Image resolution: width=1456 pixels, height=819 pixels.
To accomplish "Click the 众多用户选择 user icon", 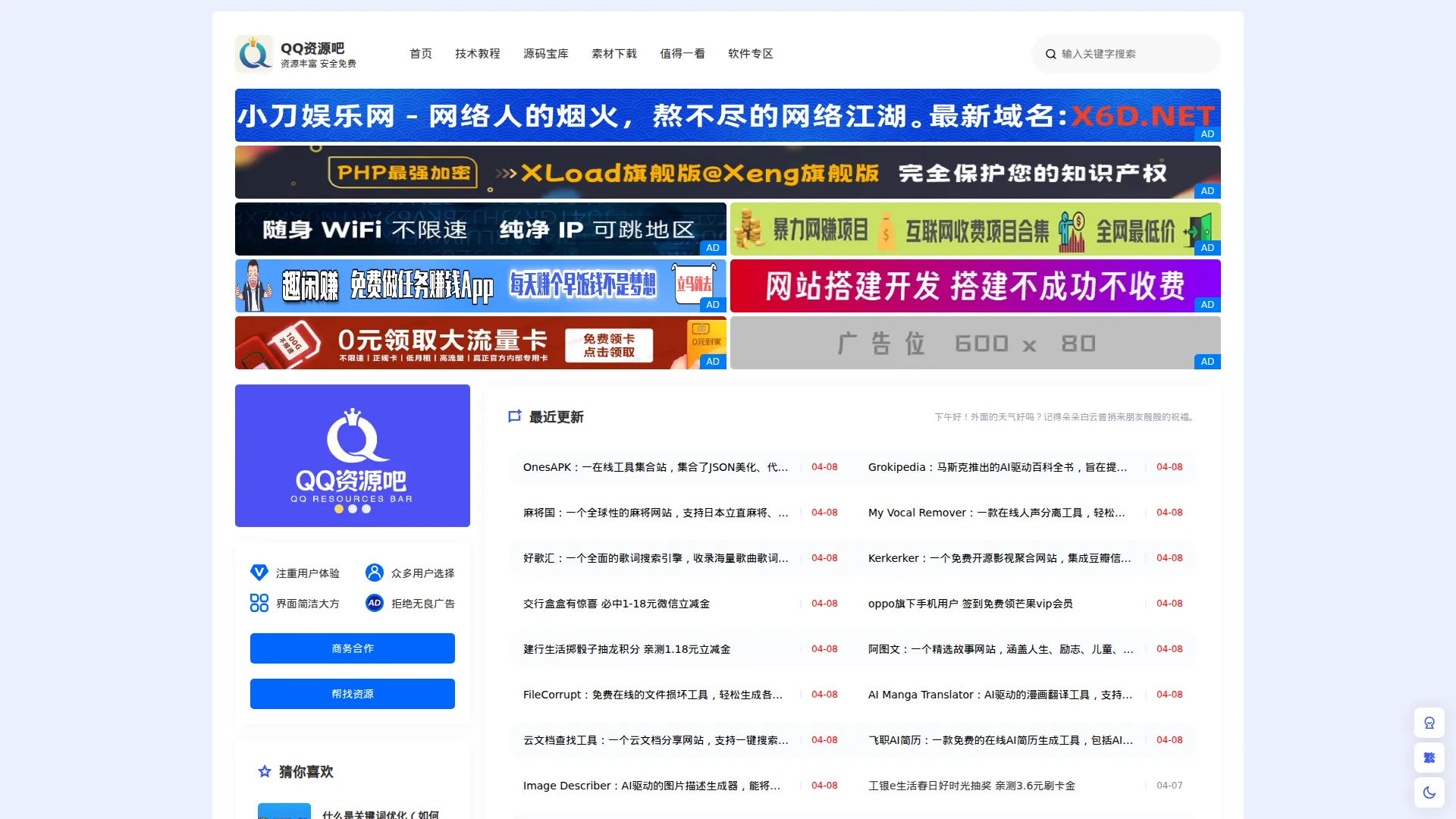I will coord(374,573).
